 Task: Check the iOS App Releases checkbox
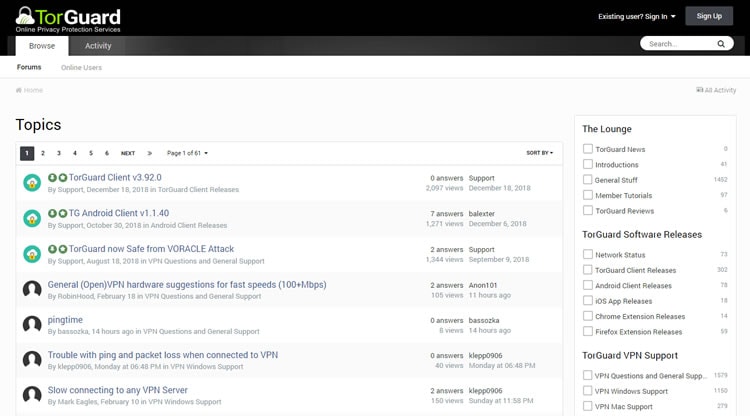click(588, 300)
